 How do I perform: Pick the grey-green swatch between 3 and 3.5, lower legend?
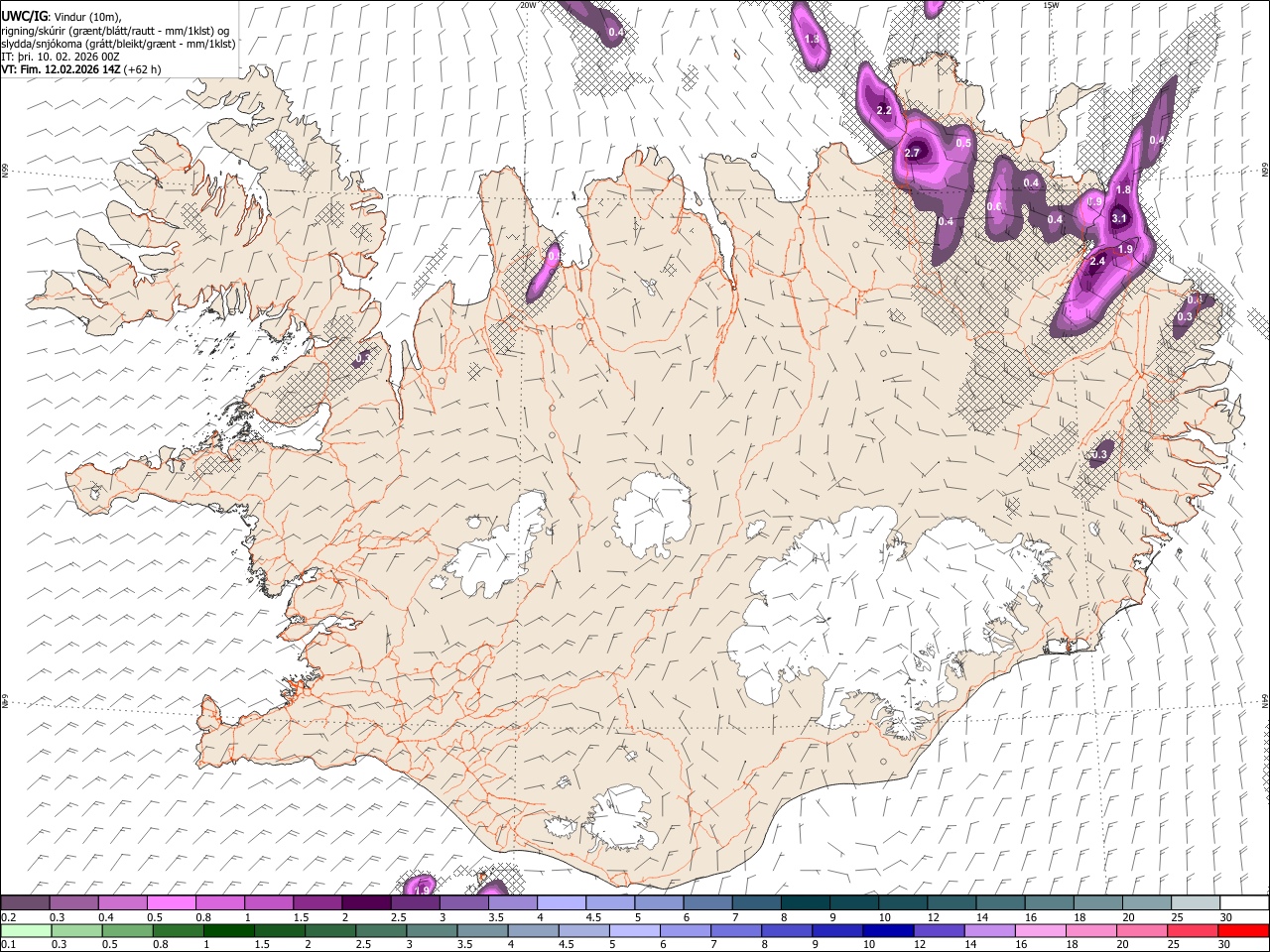431,930
